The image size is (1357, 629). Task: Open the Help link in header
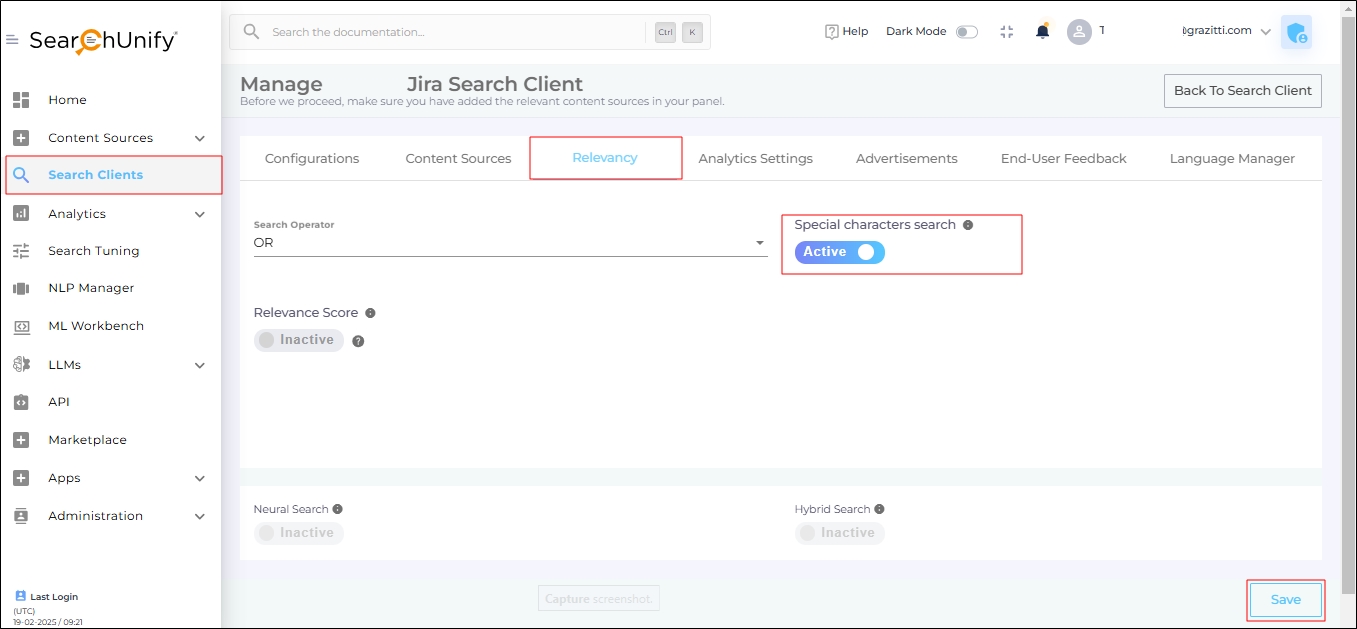point(846,31)
